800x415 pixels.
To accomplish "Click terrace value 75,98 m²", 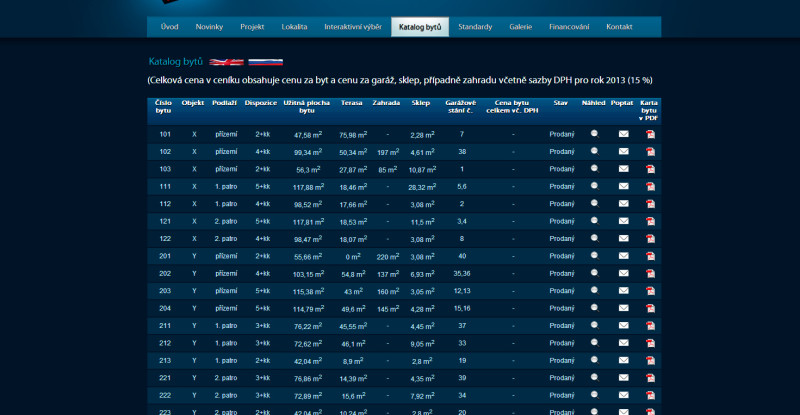I will [353, 135].
